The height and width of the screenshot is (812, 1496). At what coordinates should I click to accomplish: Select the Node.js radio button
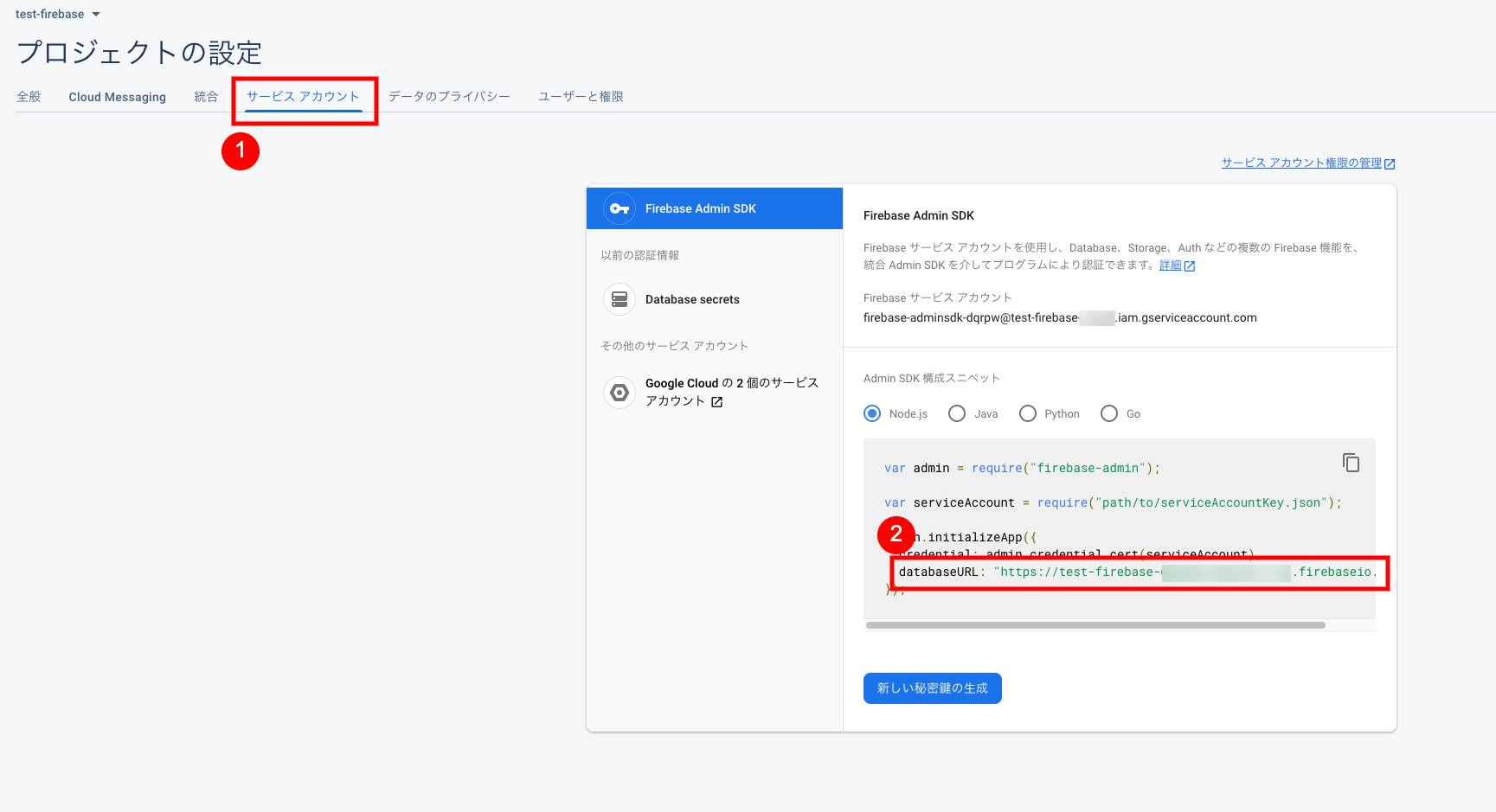872,413
